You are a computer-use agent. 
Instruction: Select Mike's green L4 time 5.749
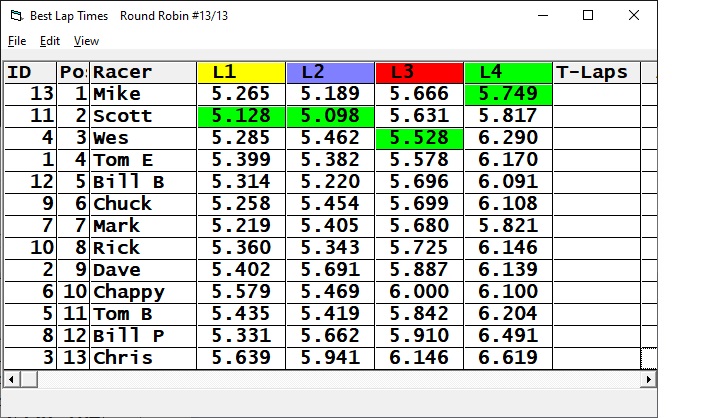(508, 94)
